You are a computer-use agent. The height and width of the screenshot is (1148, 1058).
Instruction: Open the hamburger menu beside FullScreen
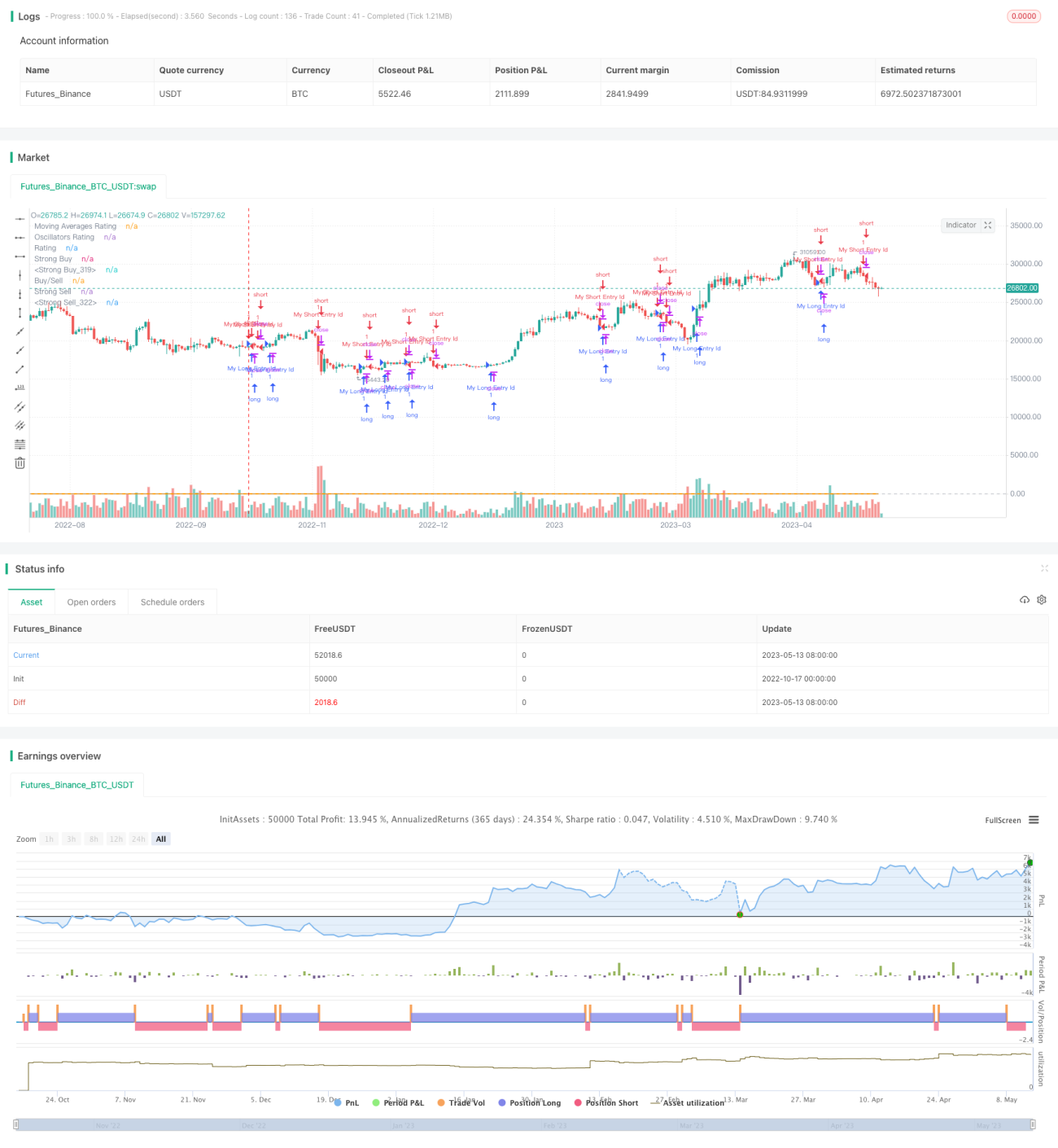coord(1034,820)
